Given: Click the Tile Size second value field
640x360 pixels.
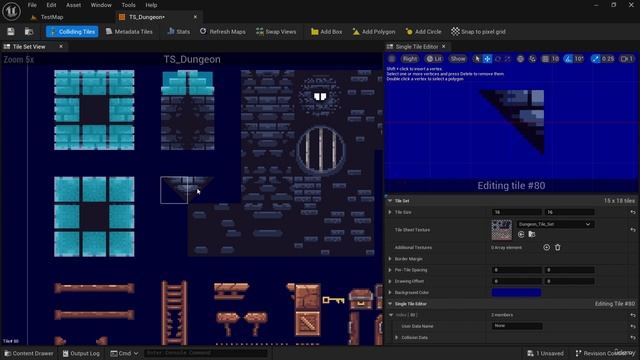Looking at the screenshot, I should [x=569, y=212].
